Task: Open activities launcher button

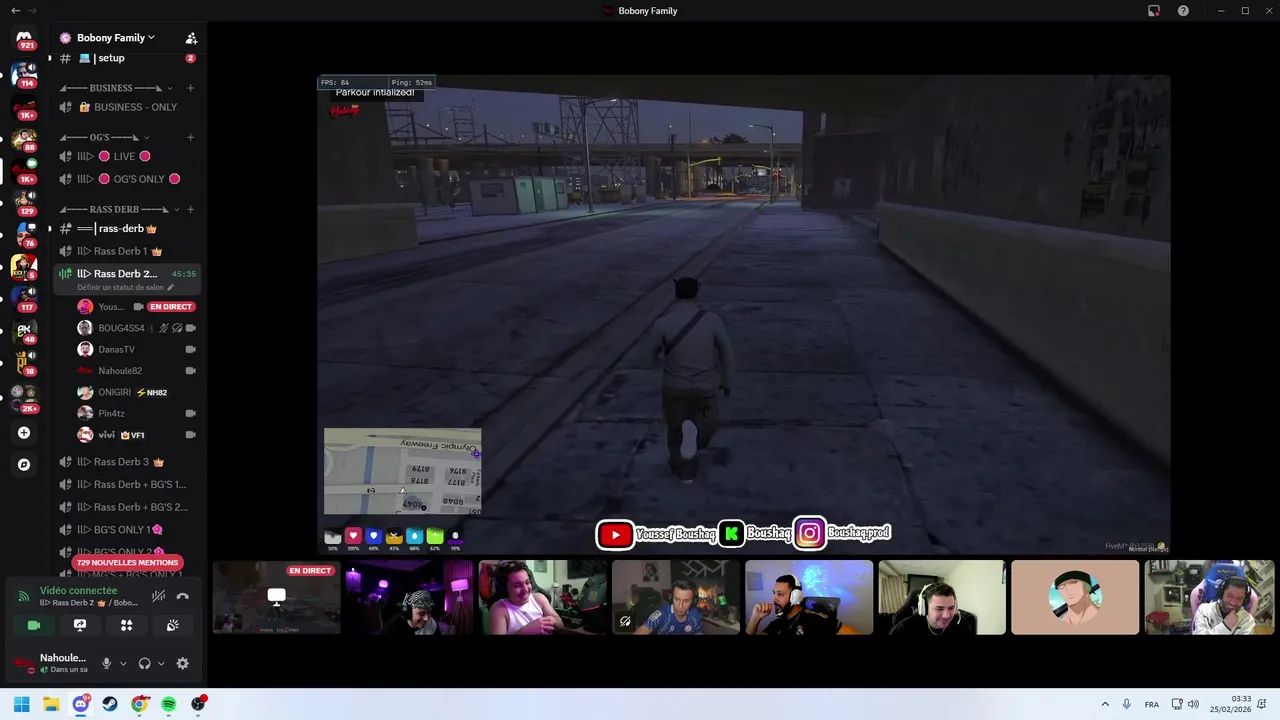Action: pos(126,625)
